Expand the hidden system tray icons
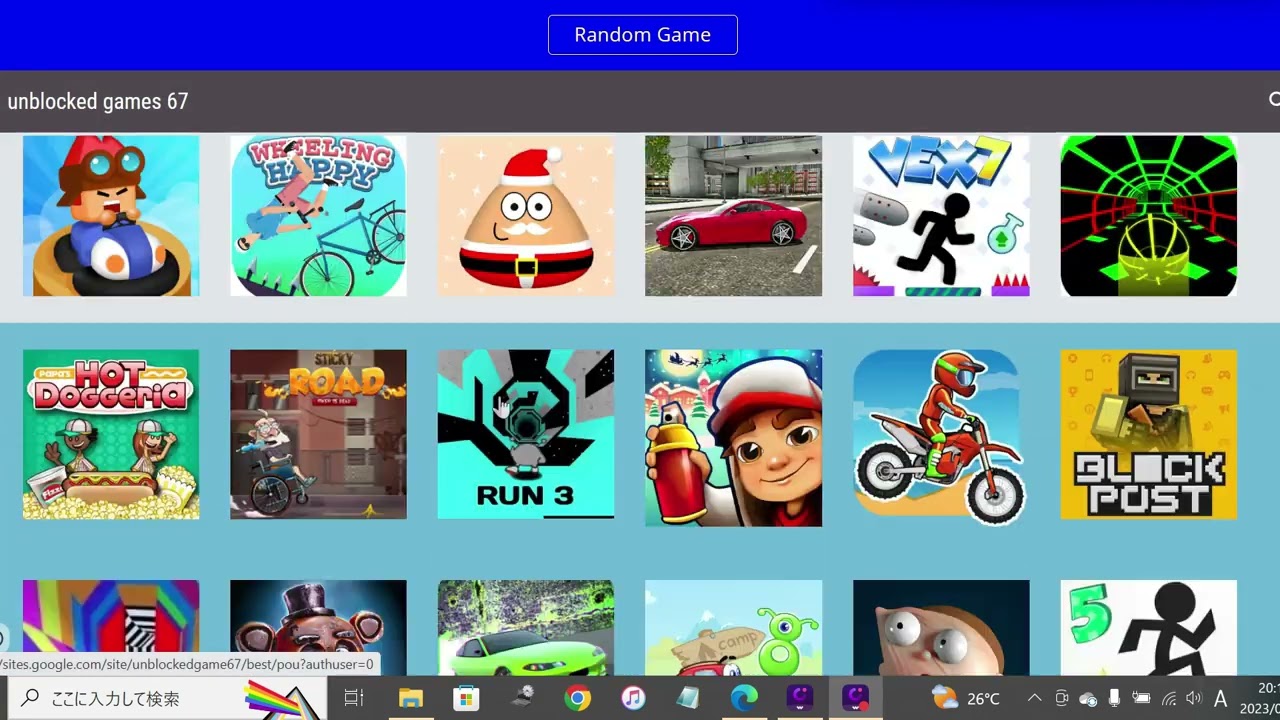The image size is (1280, 720). pyautogui.click(x=1035, y=698)
